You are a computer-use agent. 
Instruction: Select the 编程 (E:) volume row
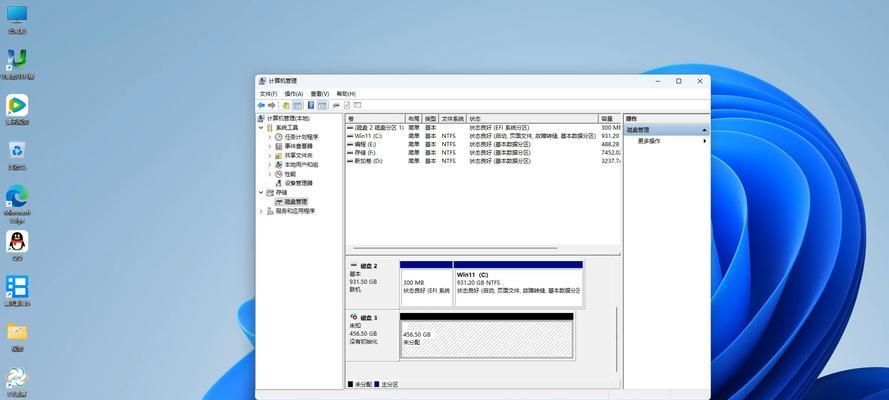(x=484, y=144)
